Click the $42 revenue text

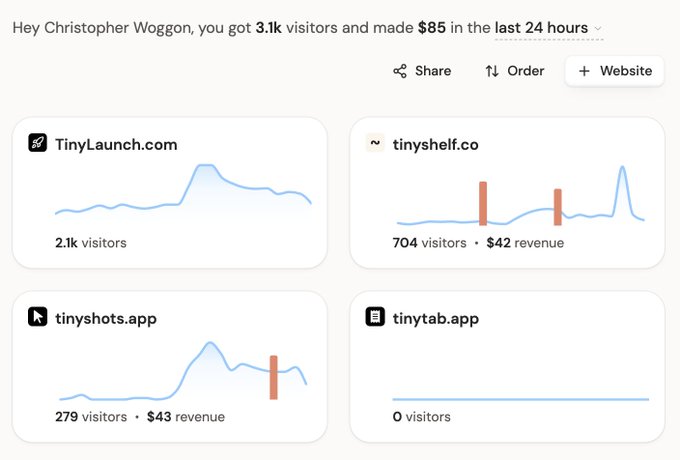[525, 243]
